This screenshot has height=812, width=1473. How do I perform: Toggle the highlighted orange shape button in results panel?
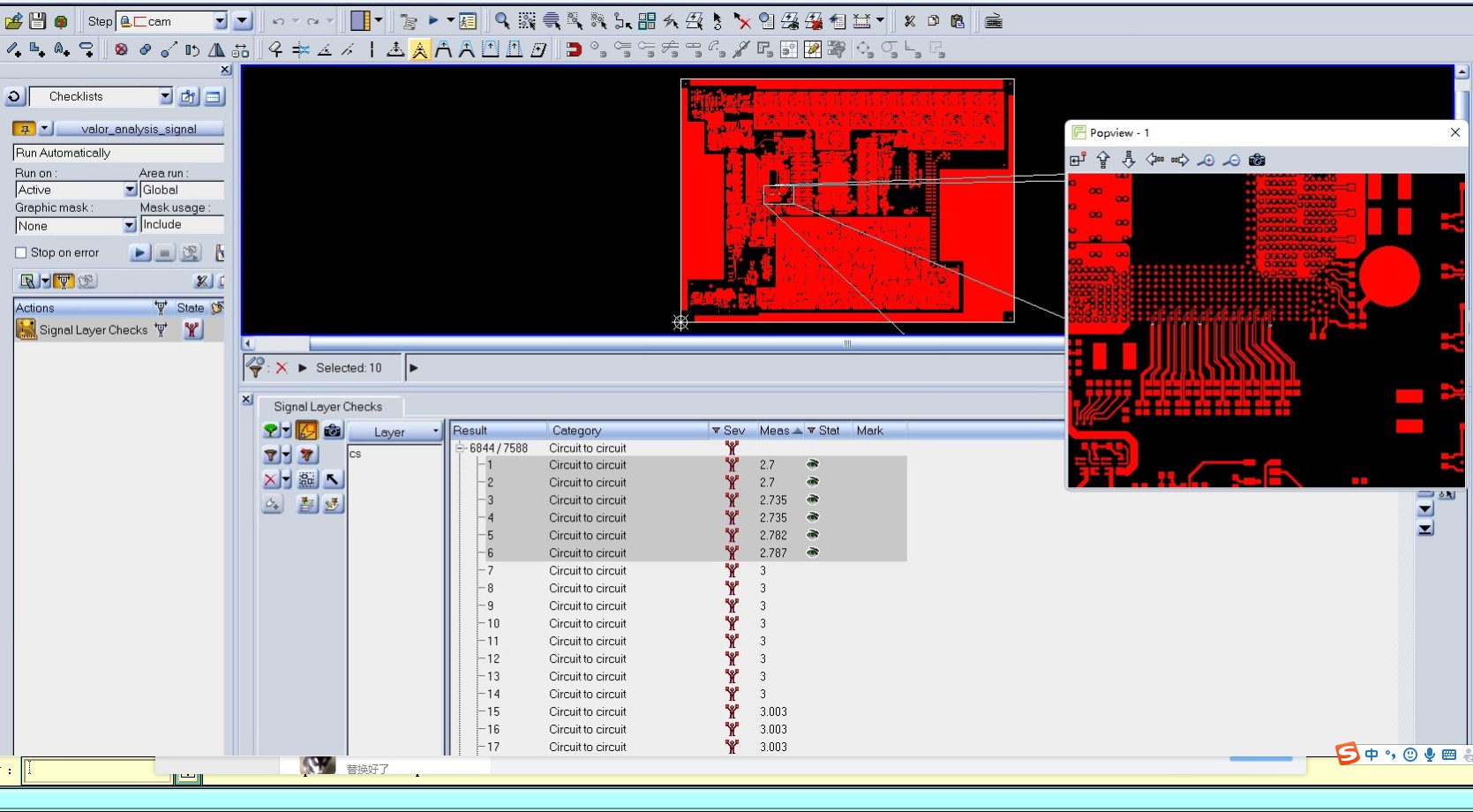(x=306, y=431)
